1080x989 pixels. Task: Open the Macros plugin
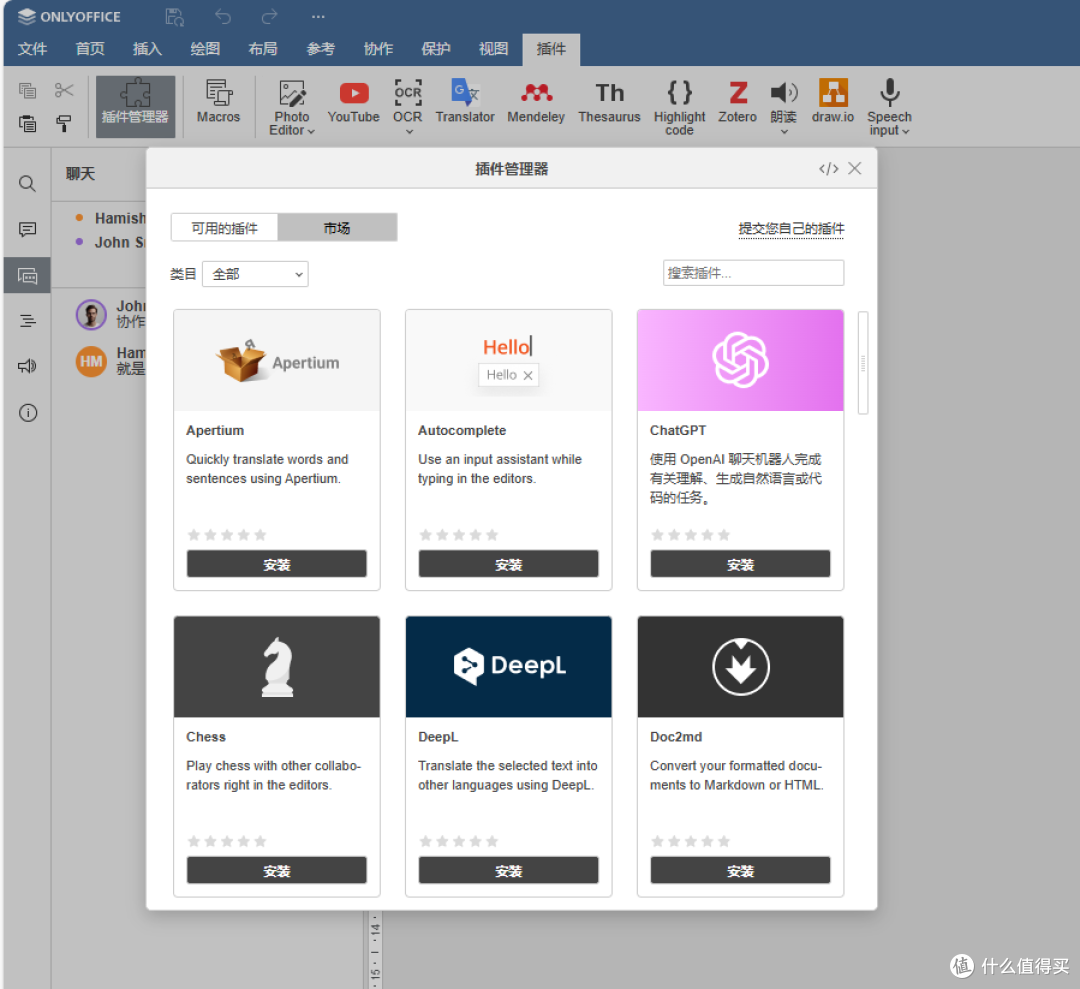click(218, 102)
